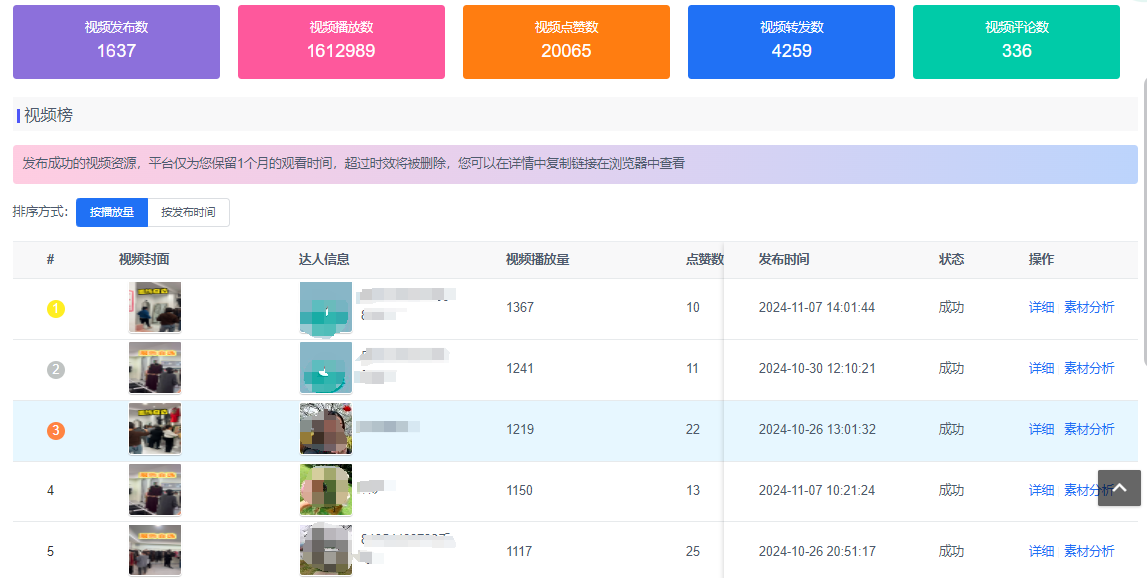Open the rank 1 video cover thumbnail

coord(155,307)
